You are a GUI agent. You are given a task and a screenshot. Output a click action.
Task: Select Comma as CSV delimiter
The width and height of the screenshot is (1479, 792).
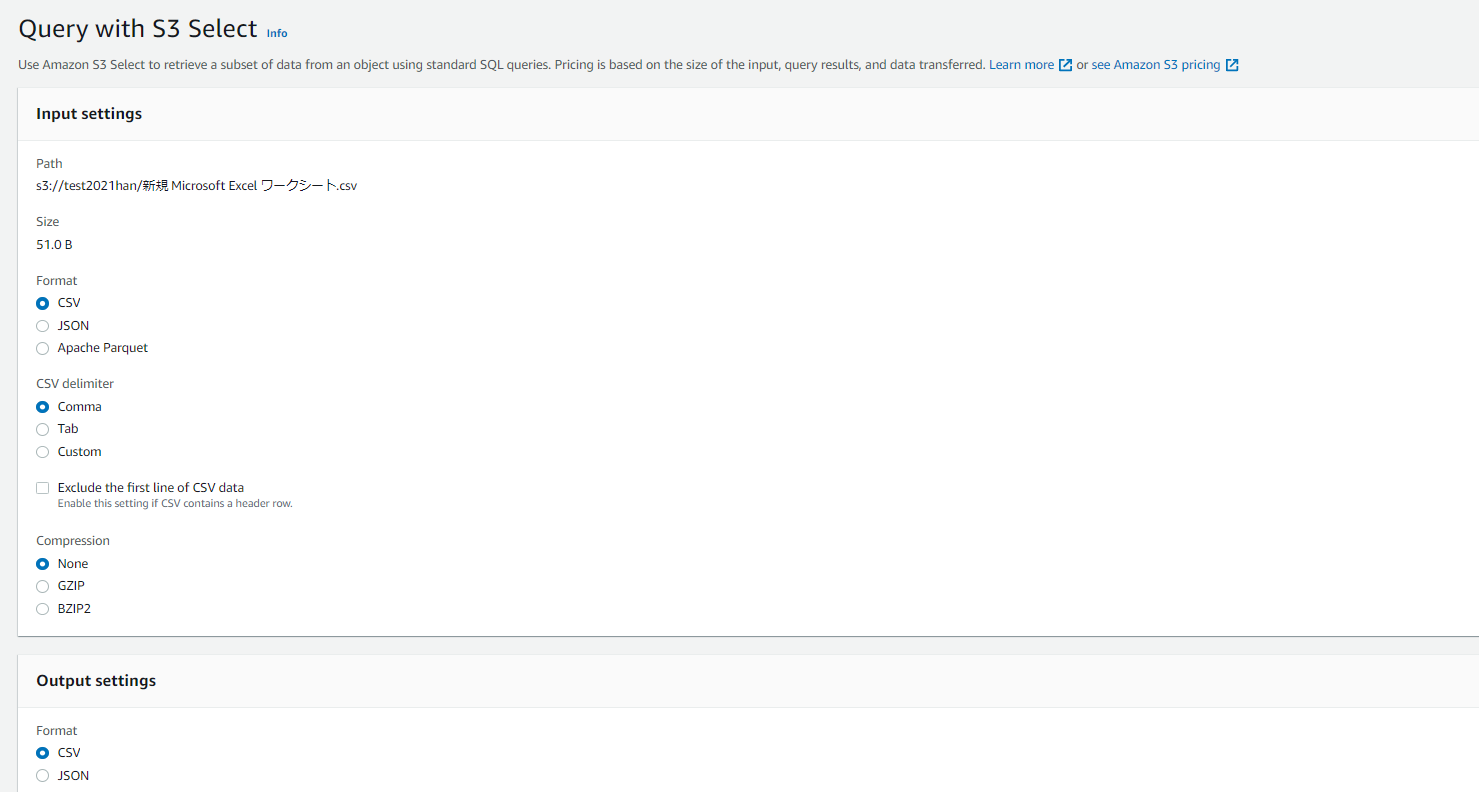42,406
